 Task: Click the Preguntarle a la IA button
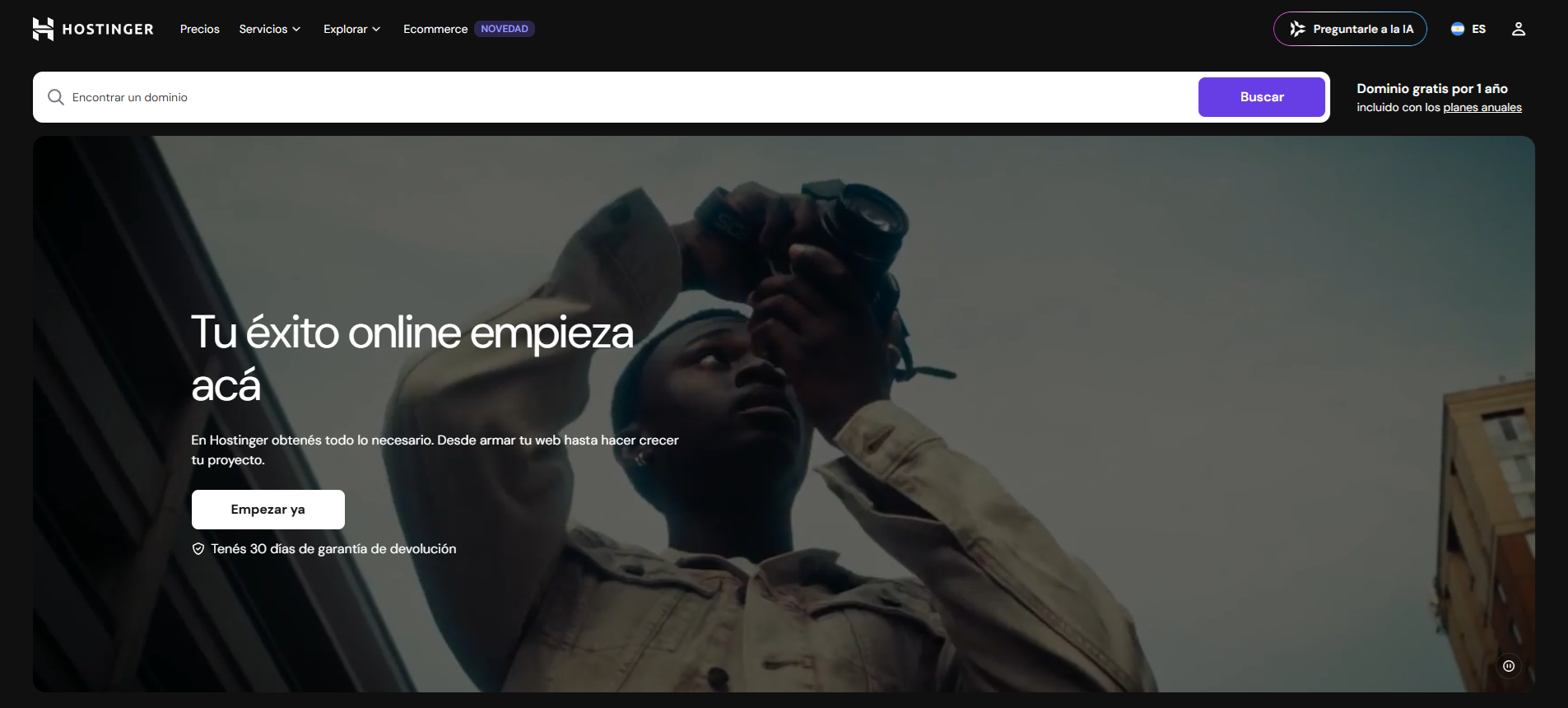pos(1350,29)
